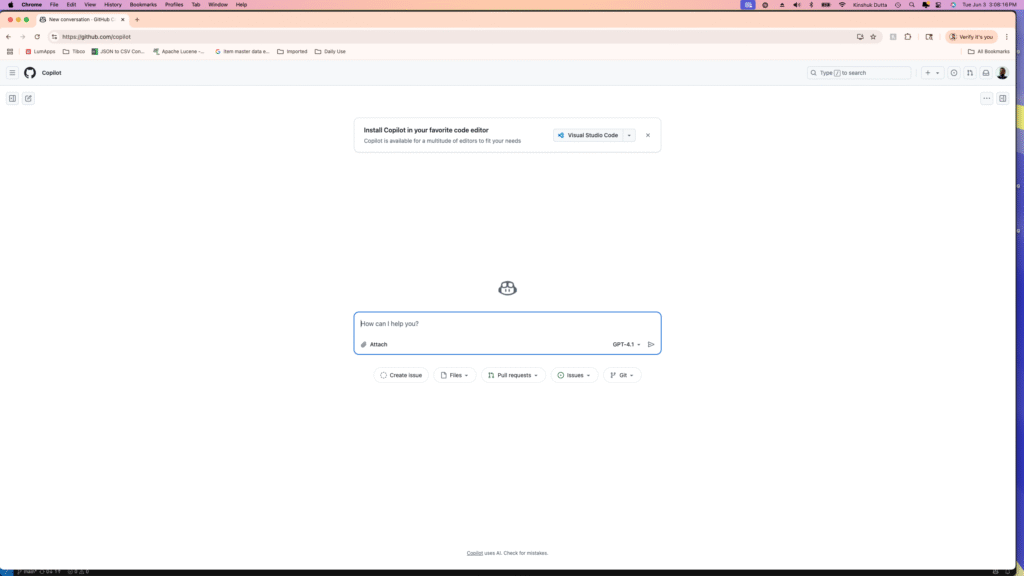Open the Chrome extensions puzzle menu
Image resolution: width=1024 pixels, height=576 pixels.
pyautogui.click(x=908, y=37)
